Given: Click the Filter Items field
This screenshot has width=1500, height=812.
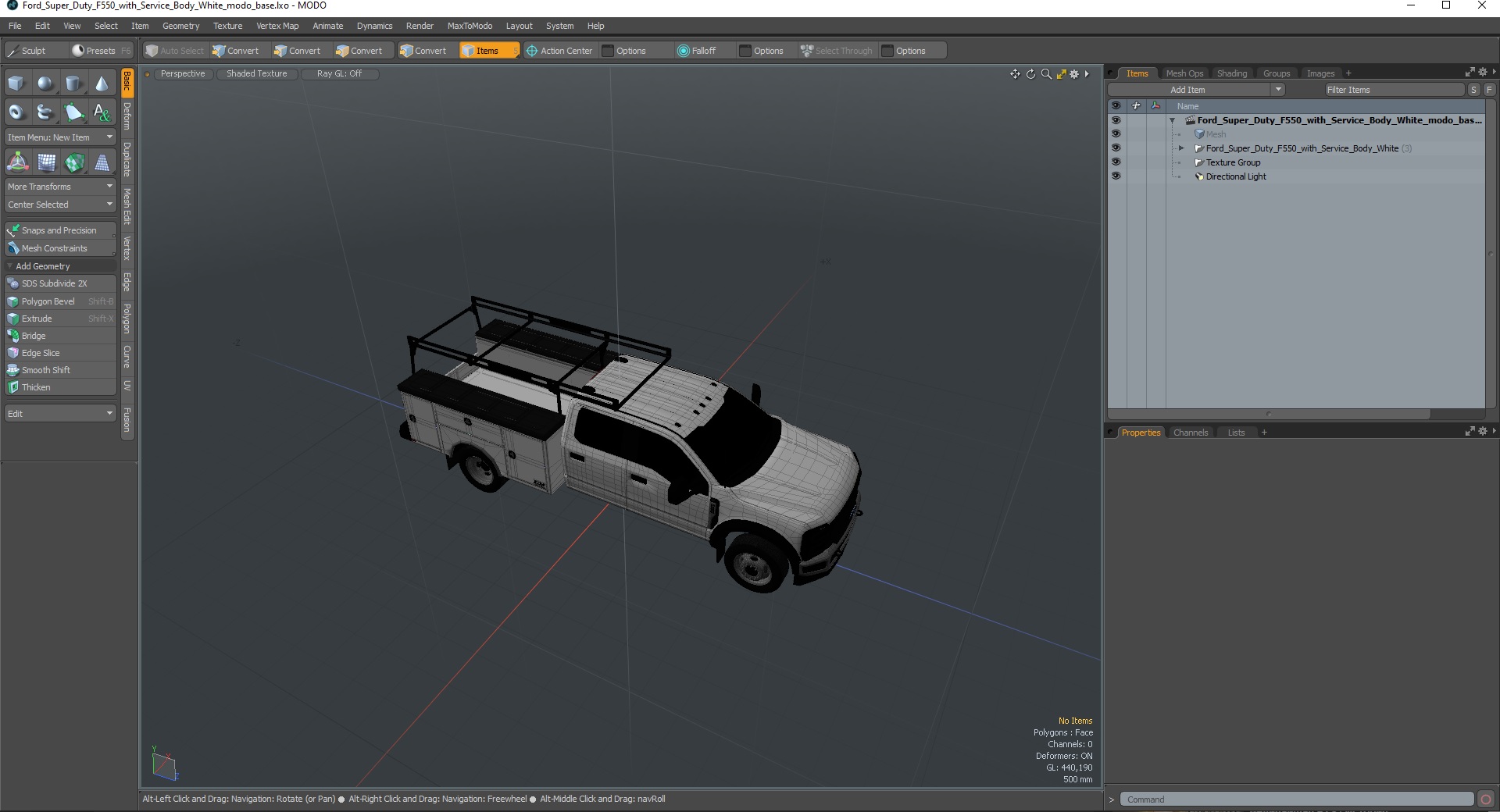Looking at the screenshot, I should (1394, 90).
